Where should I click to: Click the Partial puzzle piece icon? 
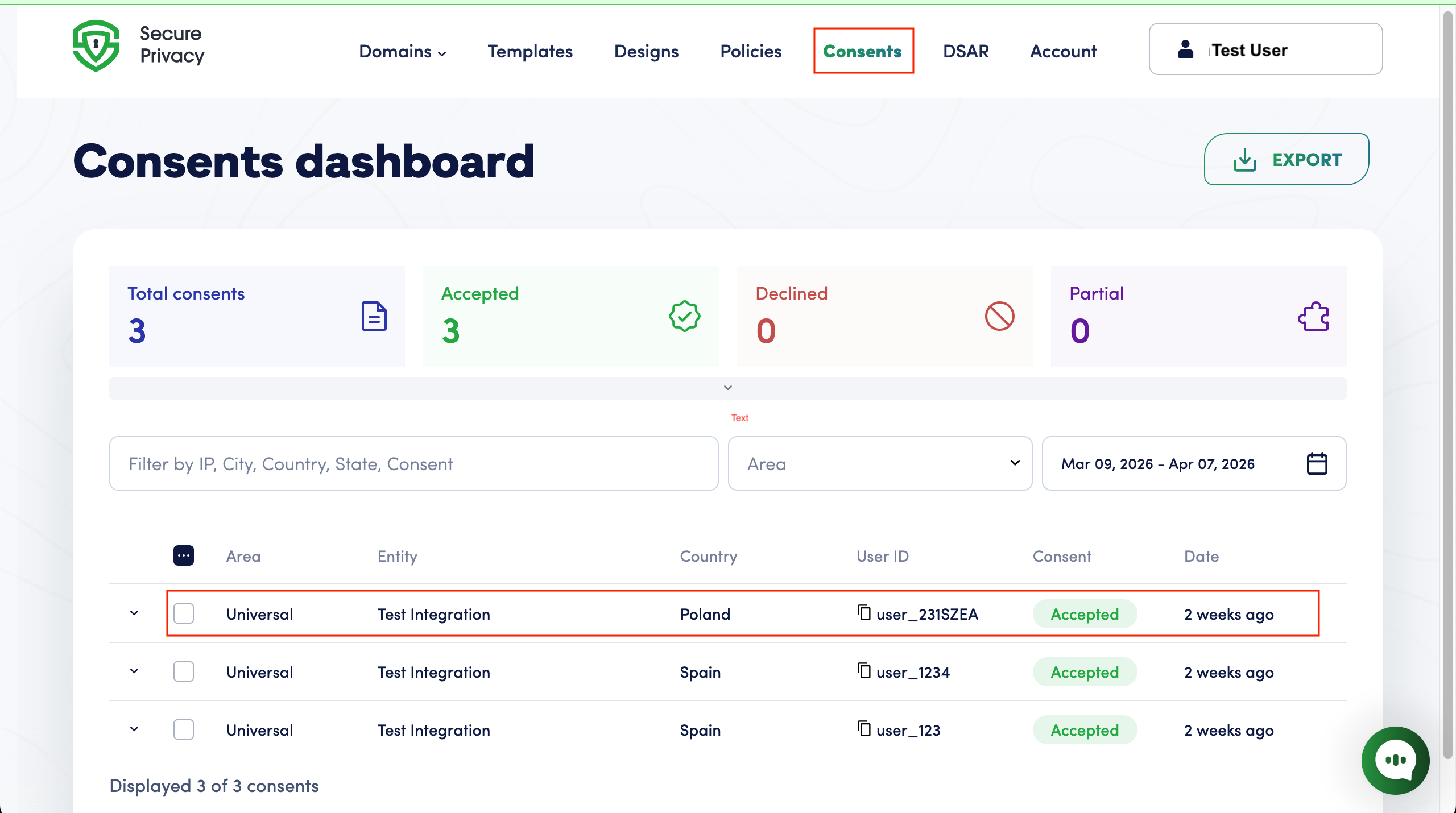[x=1313, y=316]
